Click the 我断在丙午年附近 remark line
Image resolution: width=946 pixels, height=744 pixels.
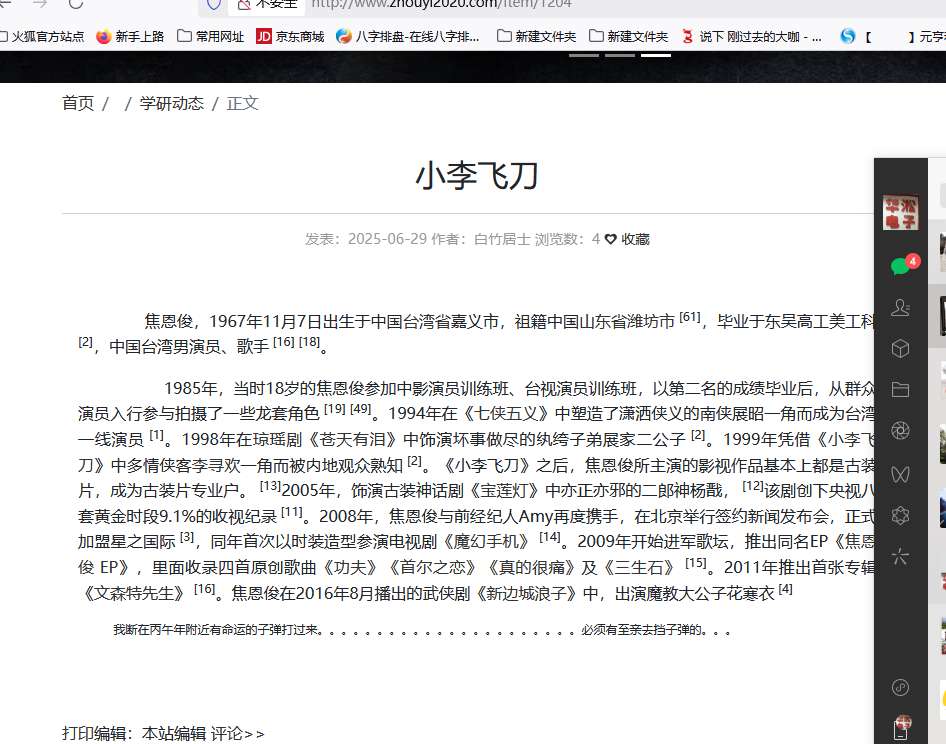pyautogui.click(x=421, y=630)
